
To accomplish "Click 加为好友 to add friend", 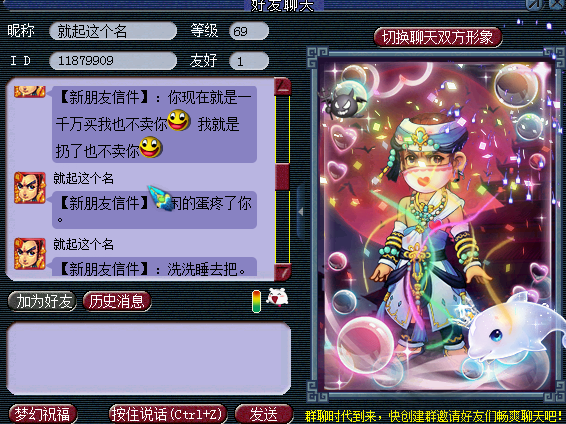I will click(x=42, y=301).
